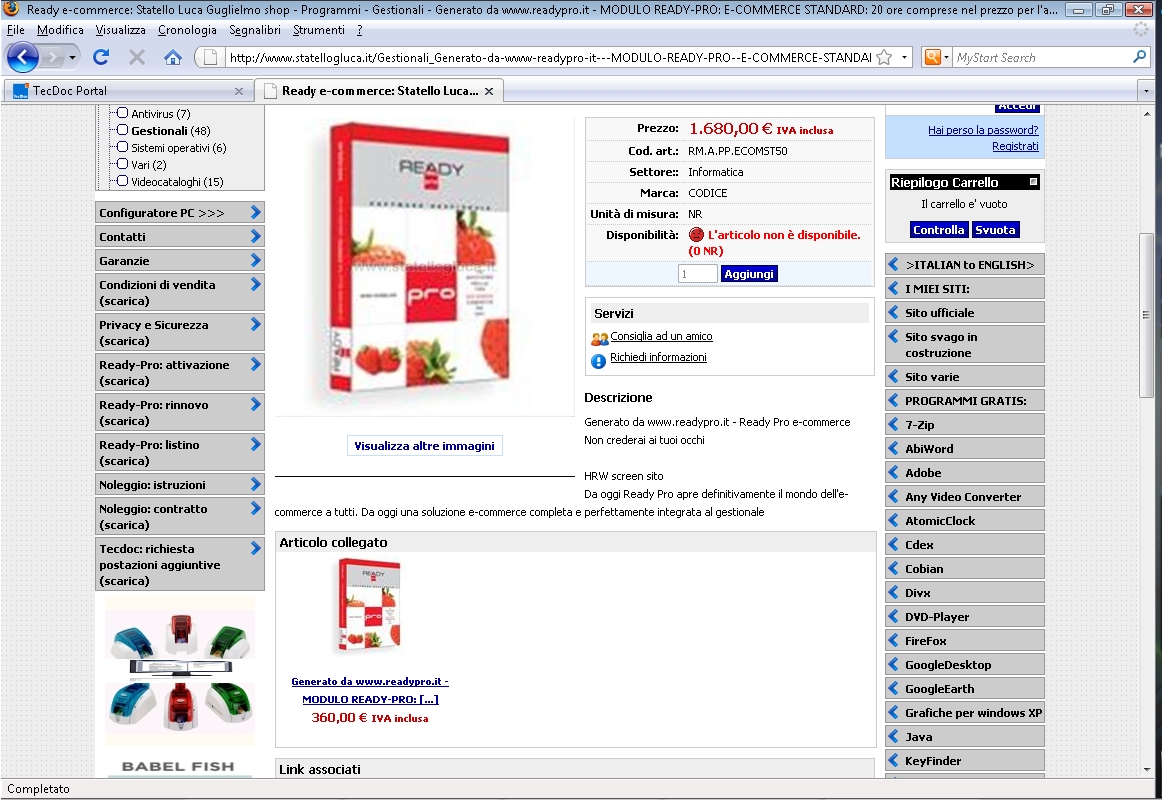
Task: Open the Visualizza menu
Action: tap(120, 30)
